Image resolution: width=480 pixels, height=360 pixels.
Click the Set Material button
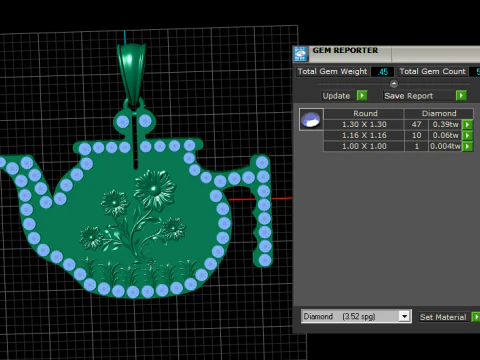443,317
